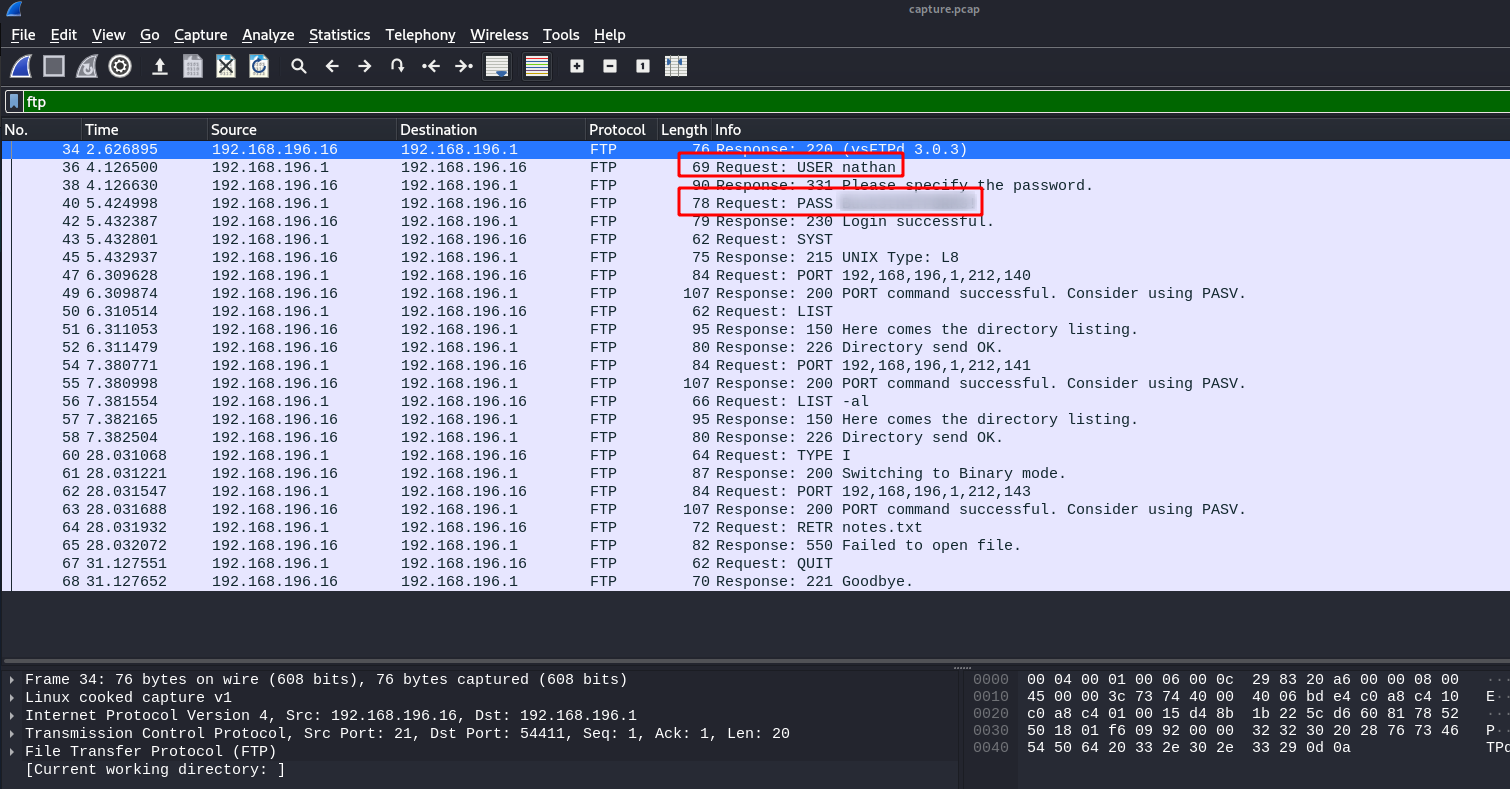Expand the Transmission Control Protocol details
This screenshot has width=1510, height=789.
coord(10,733)
